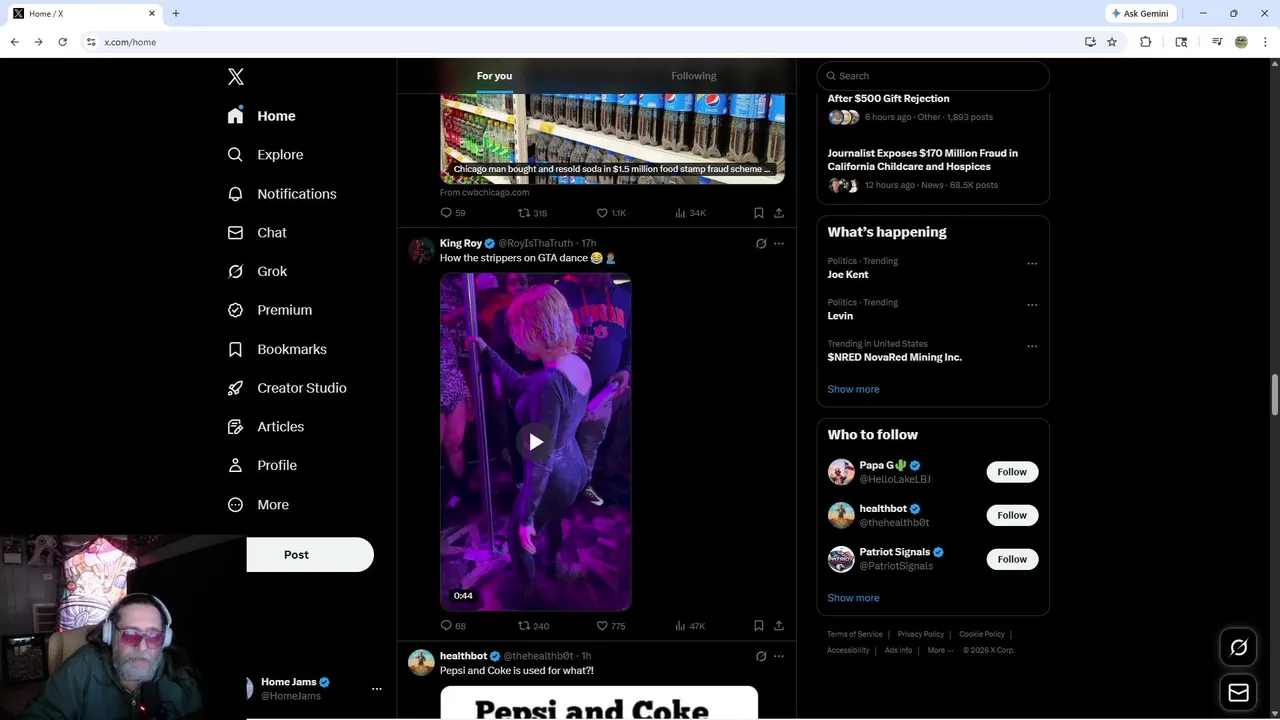Go to Home in sidebar
Screen dimensions: 1280x720
click(x=262, y=116)
